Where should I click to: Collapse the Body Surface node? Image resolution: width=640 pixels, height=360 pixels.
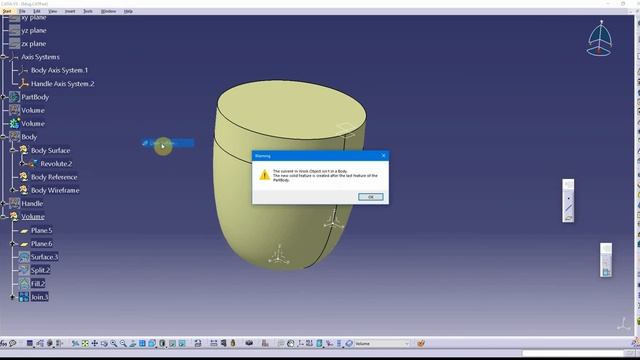(x=13, y=150)
